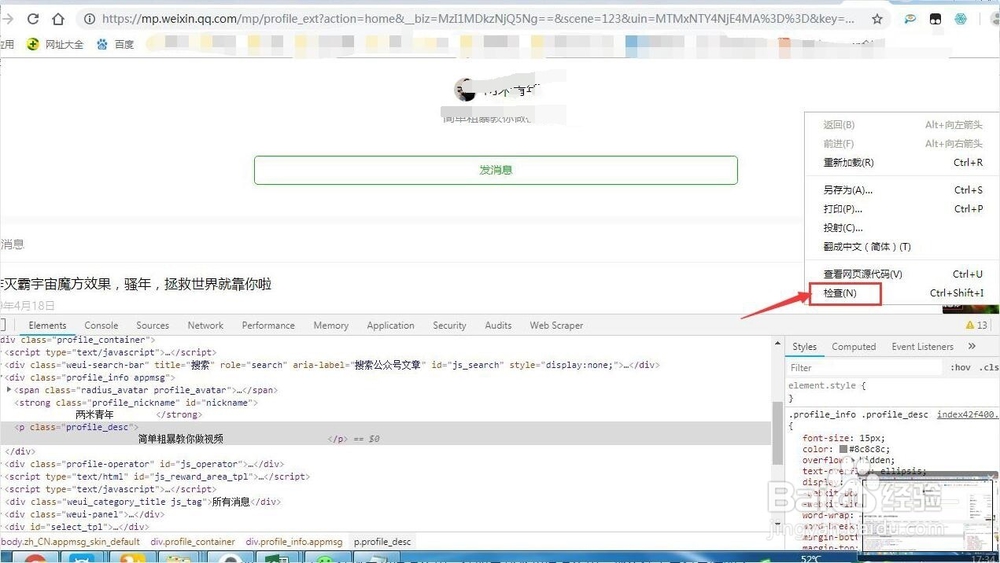Image resolution: width=1000 pixels, height=563 pixels.
Task: Switch to the Console DevTools tab
Action: (101, 325)
